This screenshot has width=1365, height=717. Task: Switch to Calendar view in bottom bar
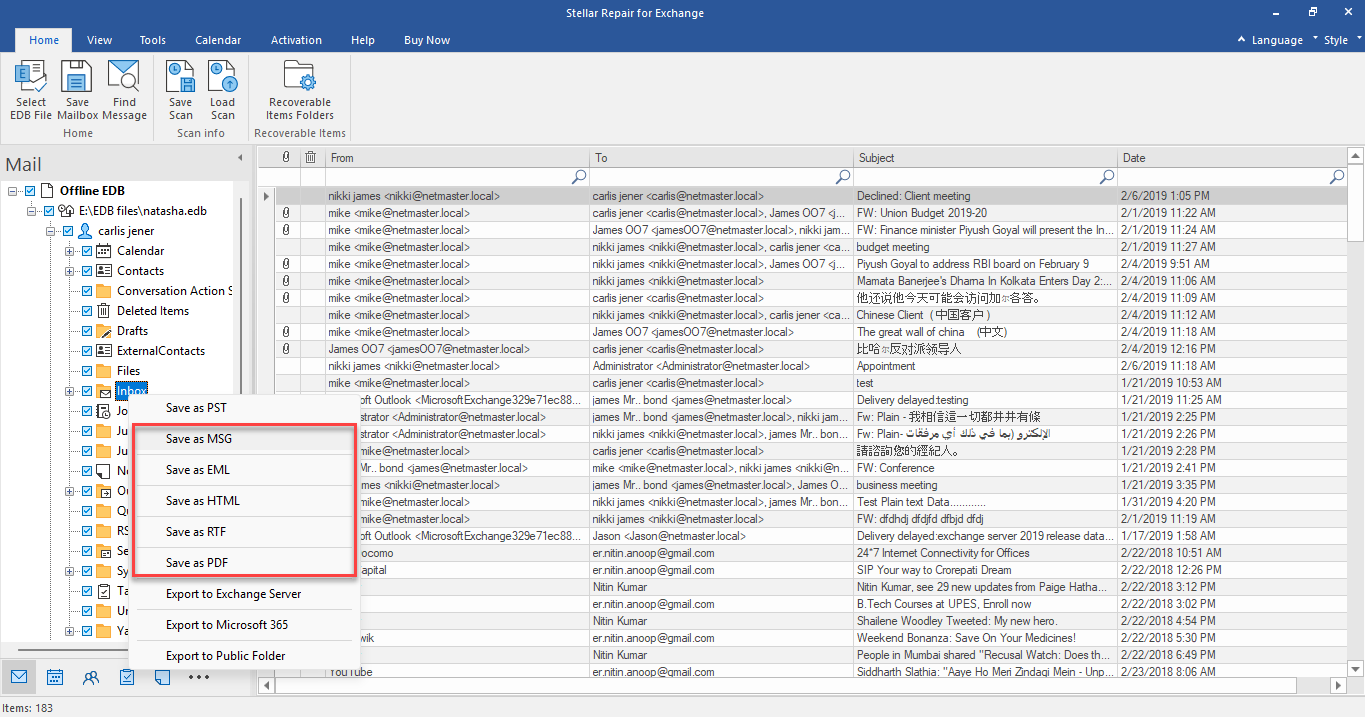point(55,677)
